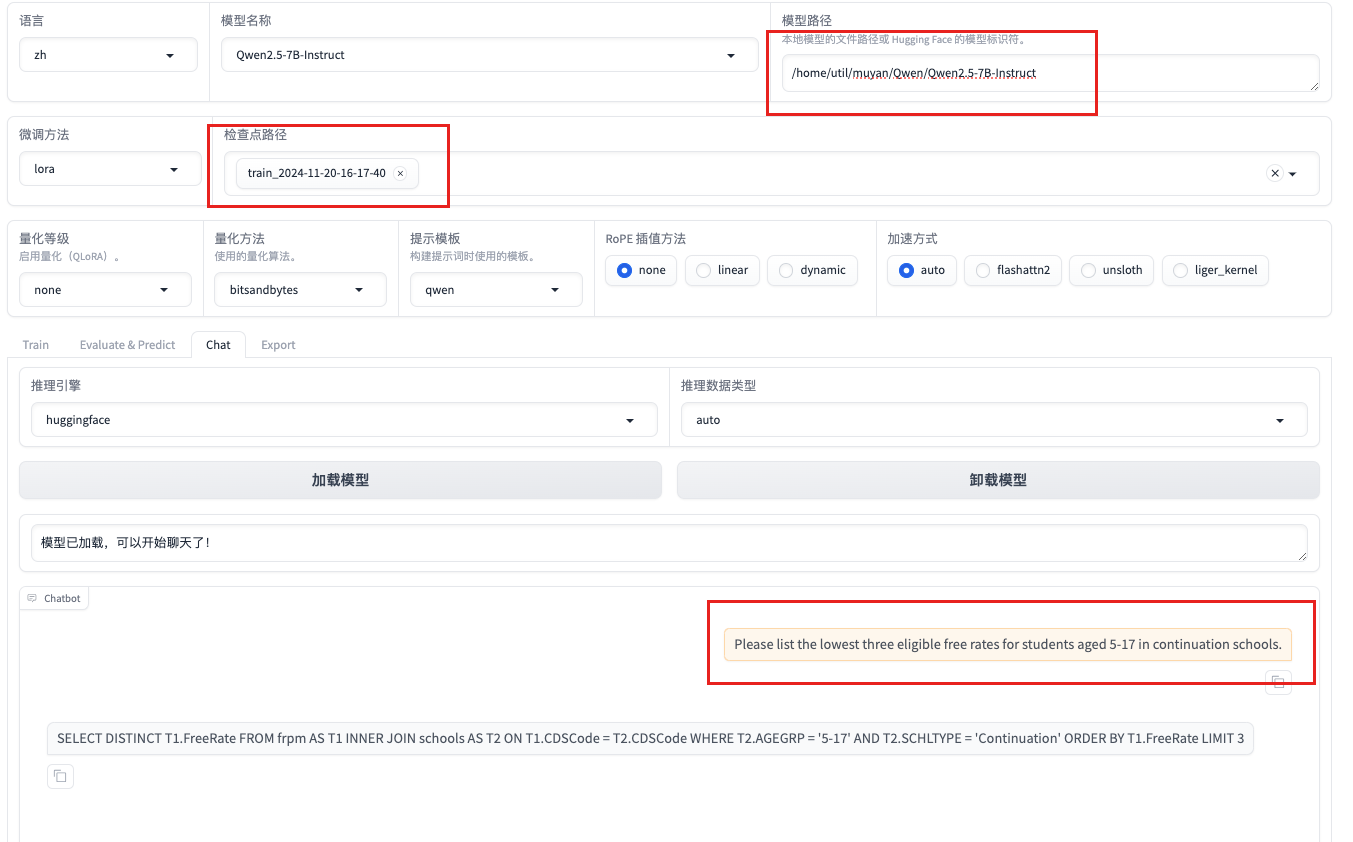Viewport: 1353px width, 842px height.
Task: Expand the bitsandbytes quantization method dropdown
Action: tap(300, 290)
